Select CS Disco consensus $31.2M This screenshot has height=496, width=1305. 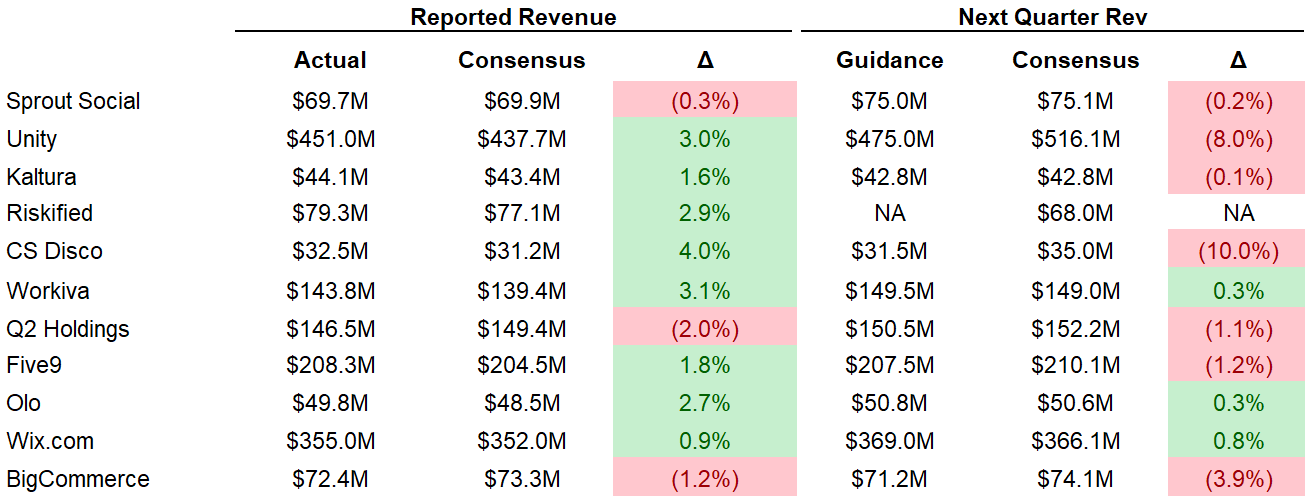coord(522,251)
